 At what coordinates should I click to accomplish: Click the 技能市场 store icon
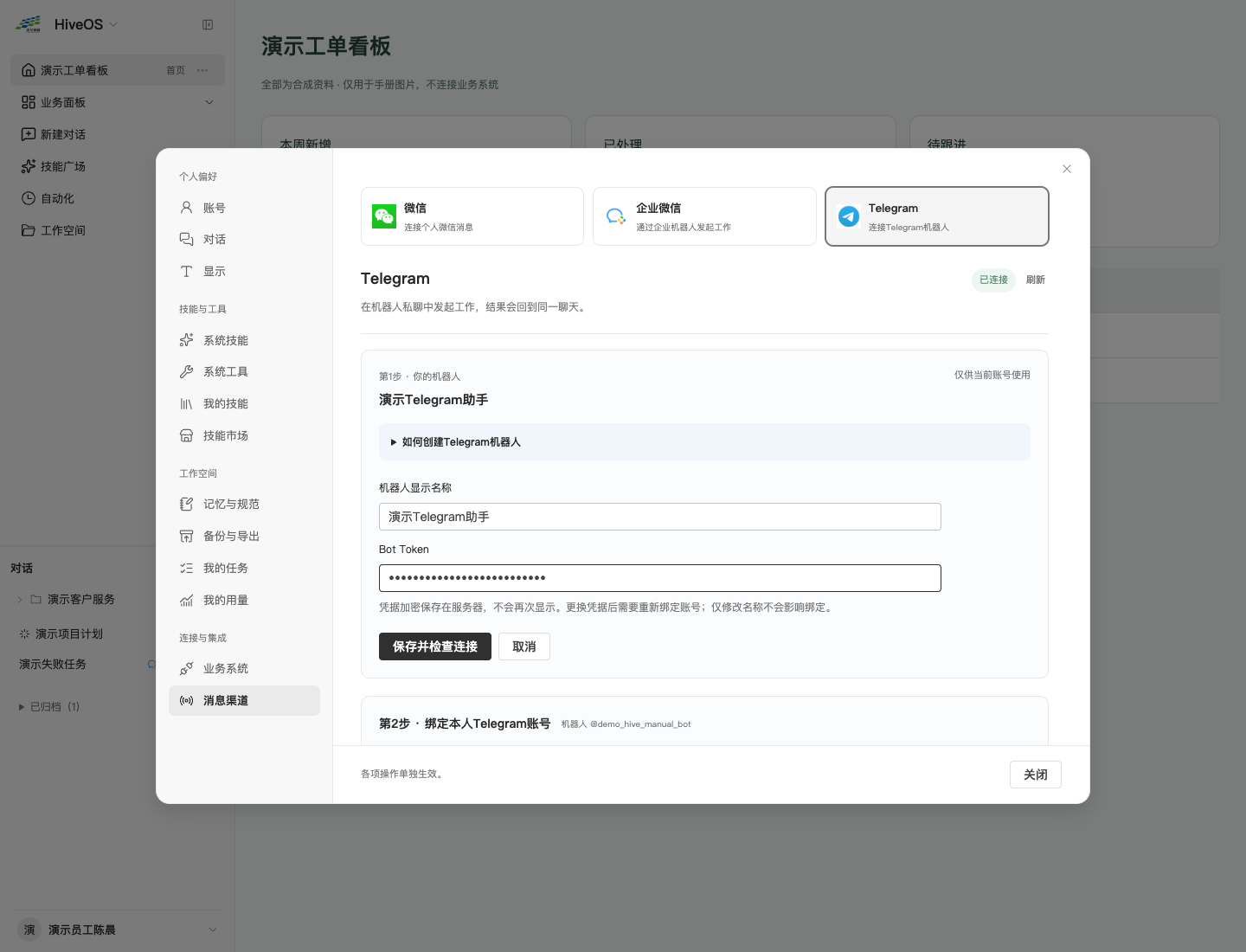coord(186,435)
